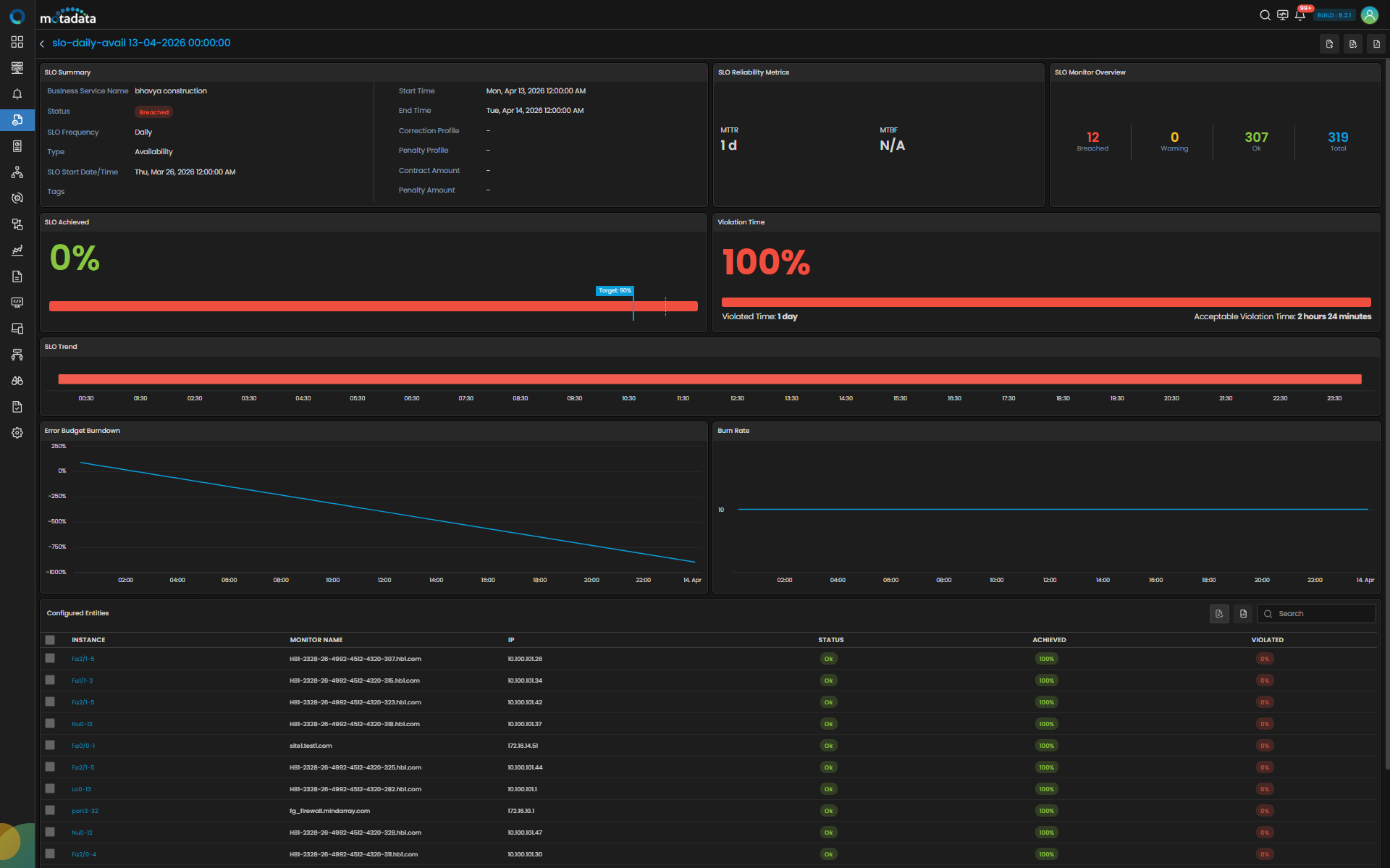The height and width of the screenshot is (868, 1390).
Task: Open the user profile avatar
Action: [x=1370, y=15]
